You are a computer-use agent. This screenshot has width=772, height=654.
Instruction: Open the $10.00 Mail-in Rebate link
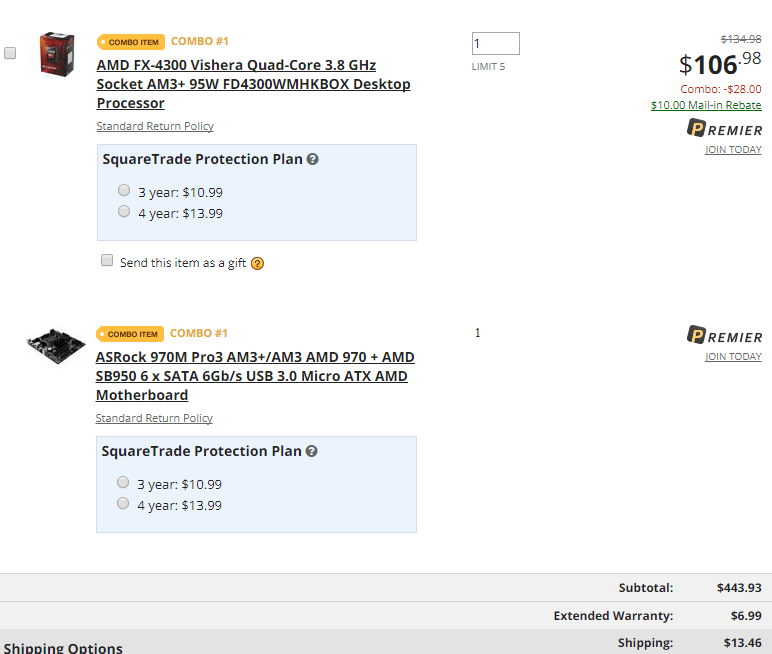click(x=706, y=105)
